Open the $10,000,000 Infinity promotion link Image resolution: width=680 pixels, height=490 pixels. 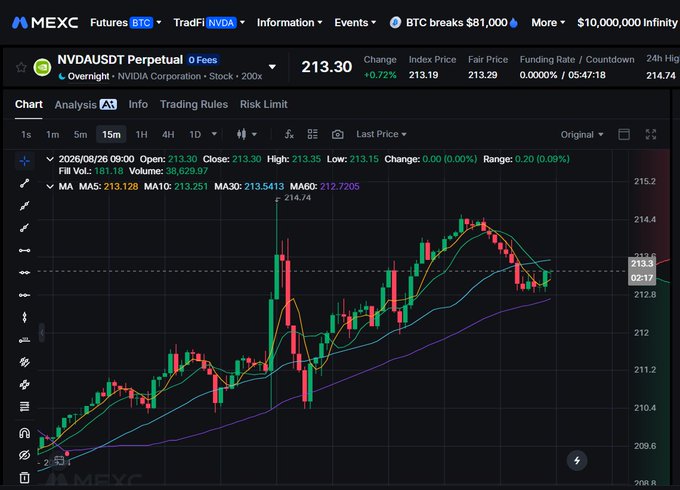click(x=628, y=23)
